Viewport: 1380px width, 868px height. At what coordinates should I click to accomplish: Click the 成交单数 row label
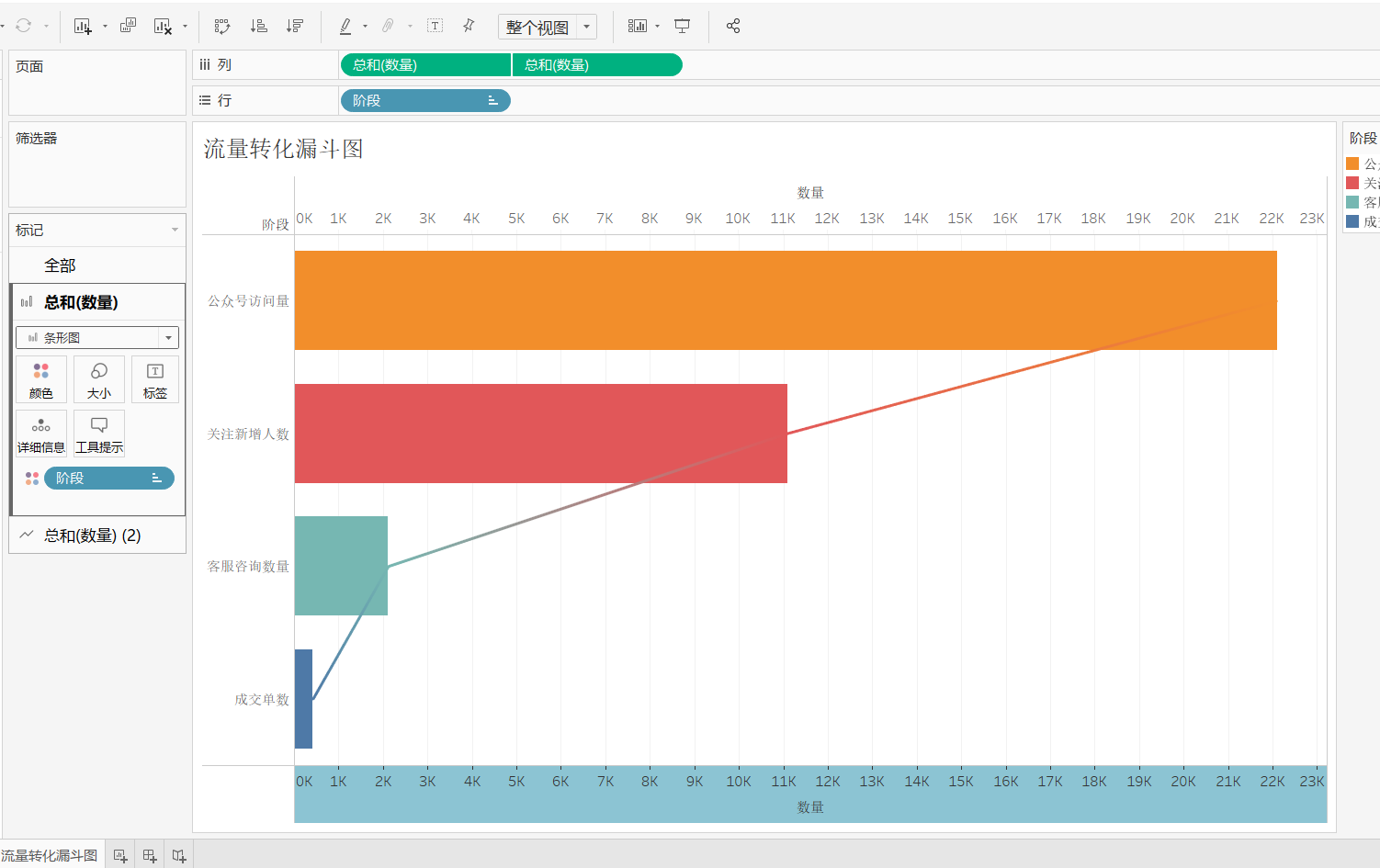[x=262, y=700]
